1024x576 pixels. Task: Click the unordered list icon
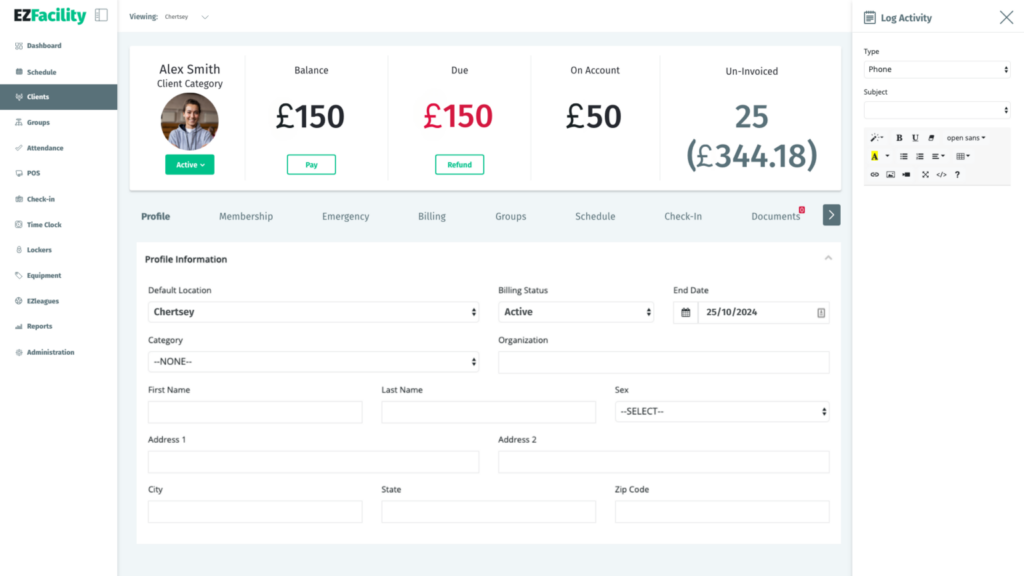(x=903, y=156)
